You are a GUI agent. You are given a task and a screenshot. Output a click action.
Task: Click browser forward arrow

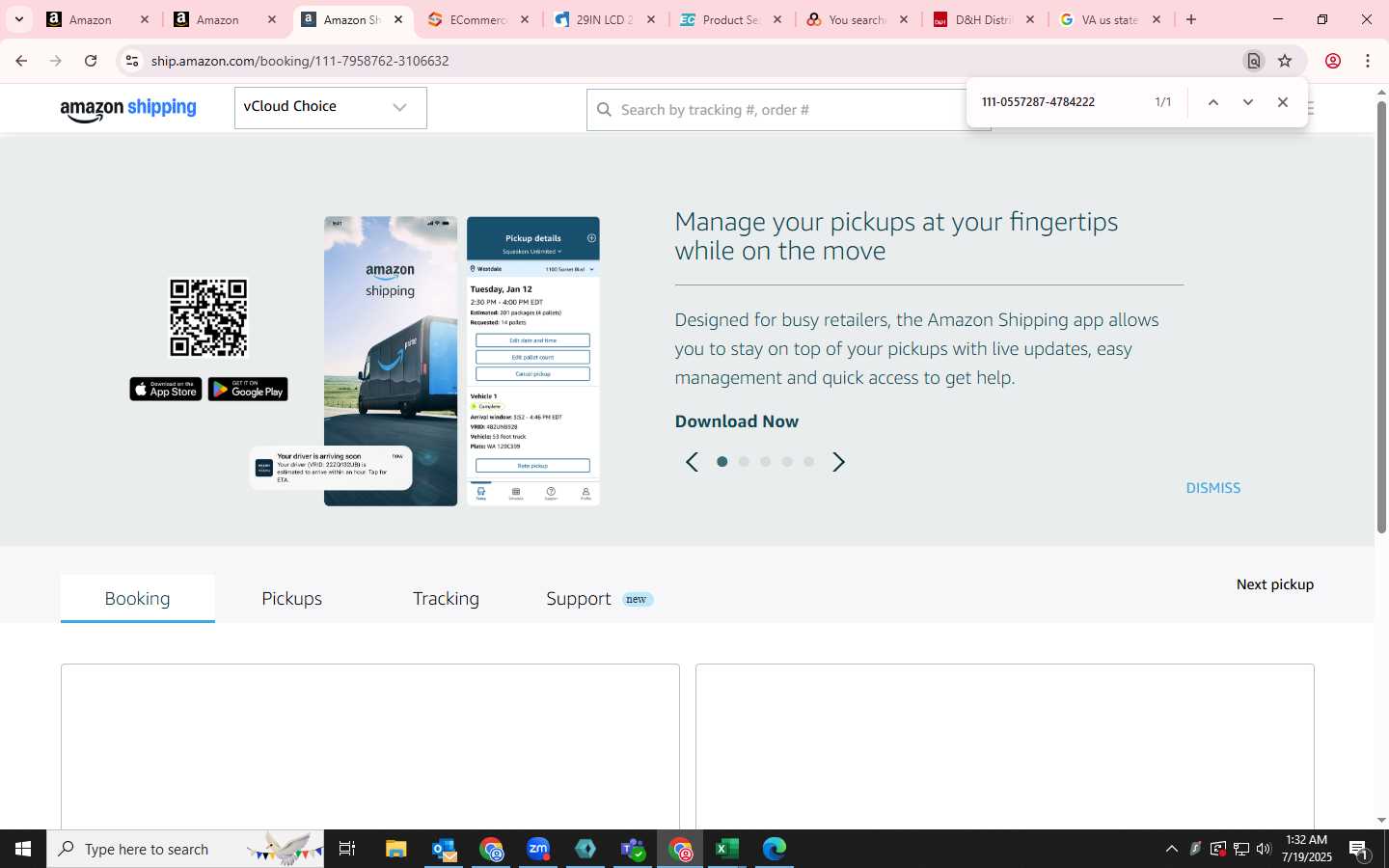pyautogui.click(x=56, y=61)
